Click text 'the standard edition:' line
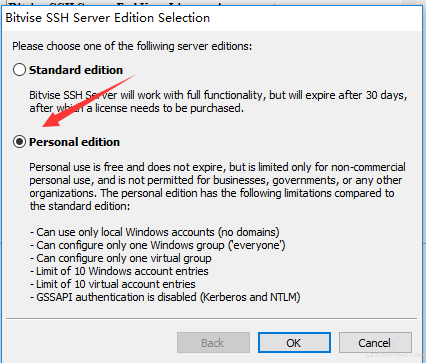The image size is (426, 363). point(80,206)
